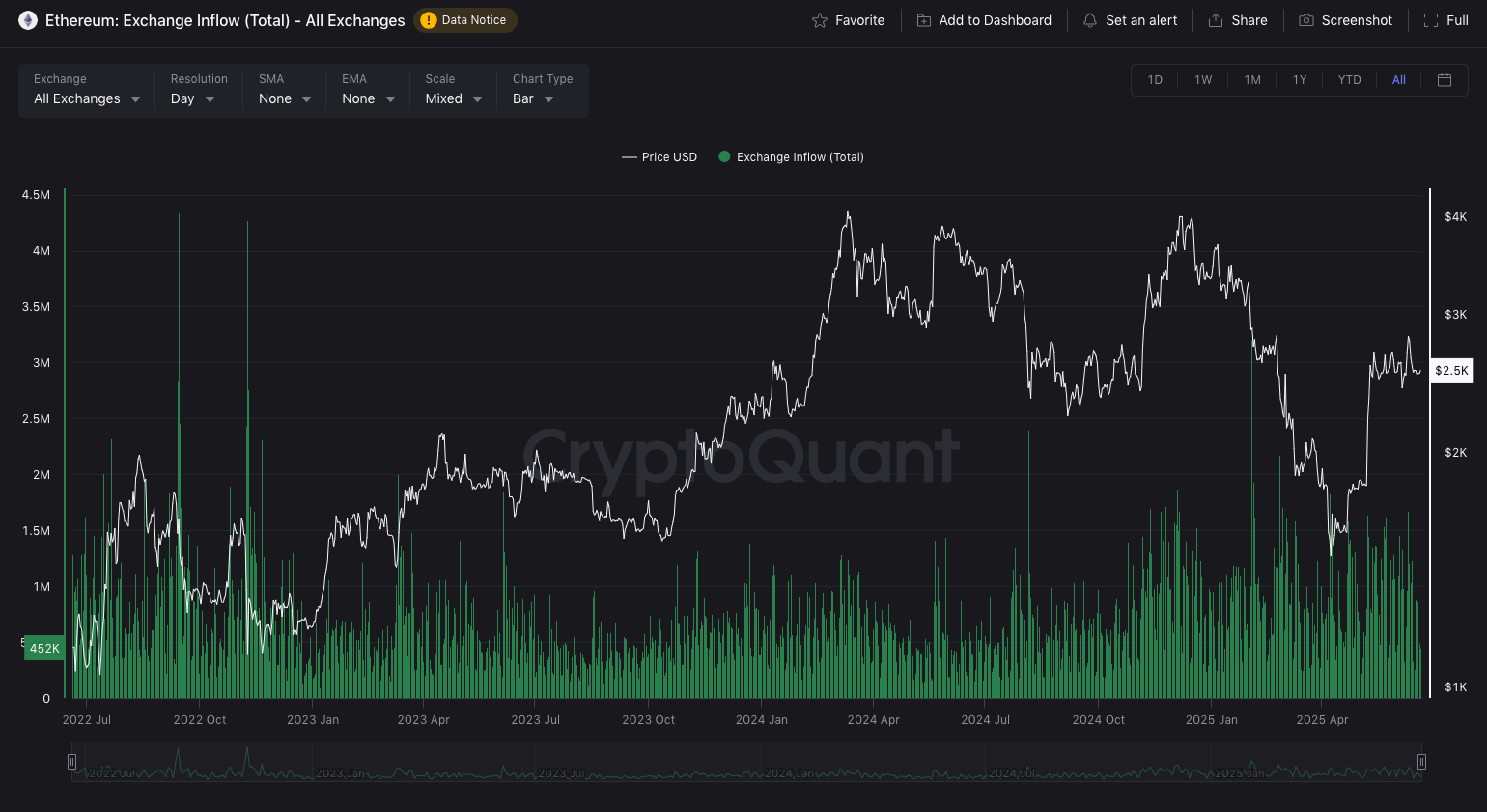
Task: Click the $4K price axis label
Action: tap(1455, 217)
